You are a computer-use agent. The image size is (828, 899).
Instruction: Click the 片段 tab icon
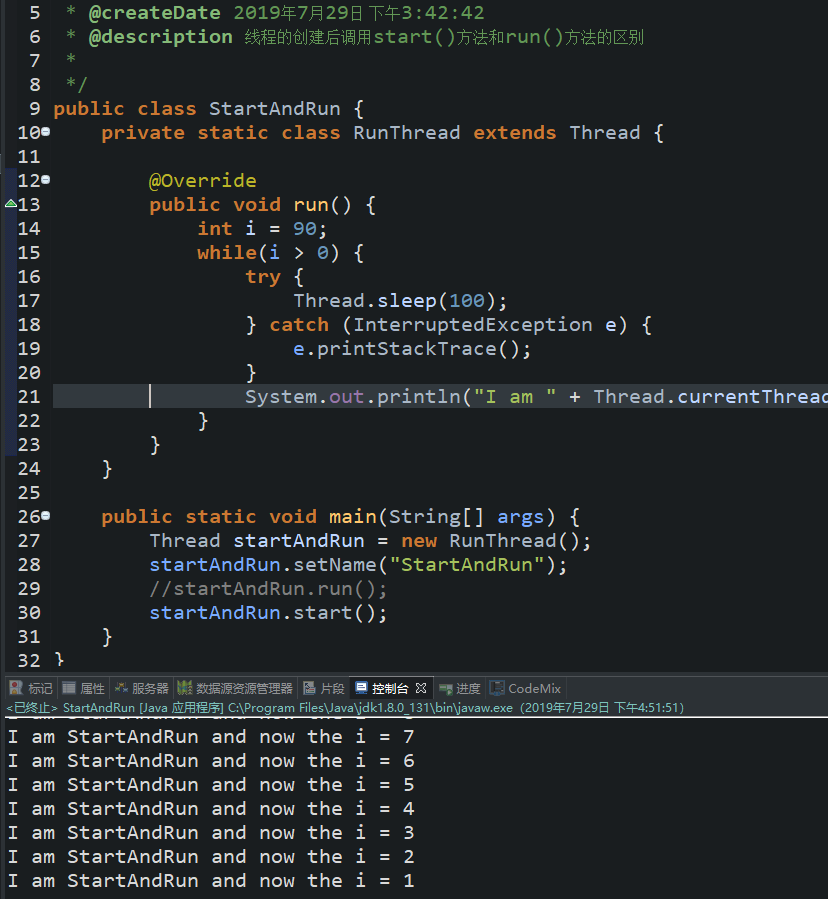[x=309, y=688]
